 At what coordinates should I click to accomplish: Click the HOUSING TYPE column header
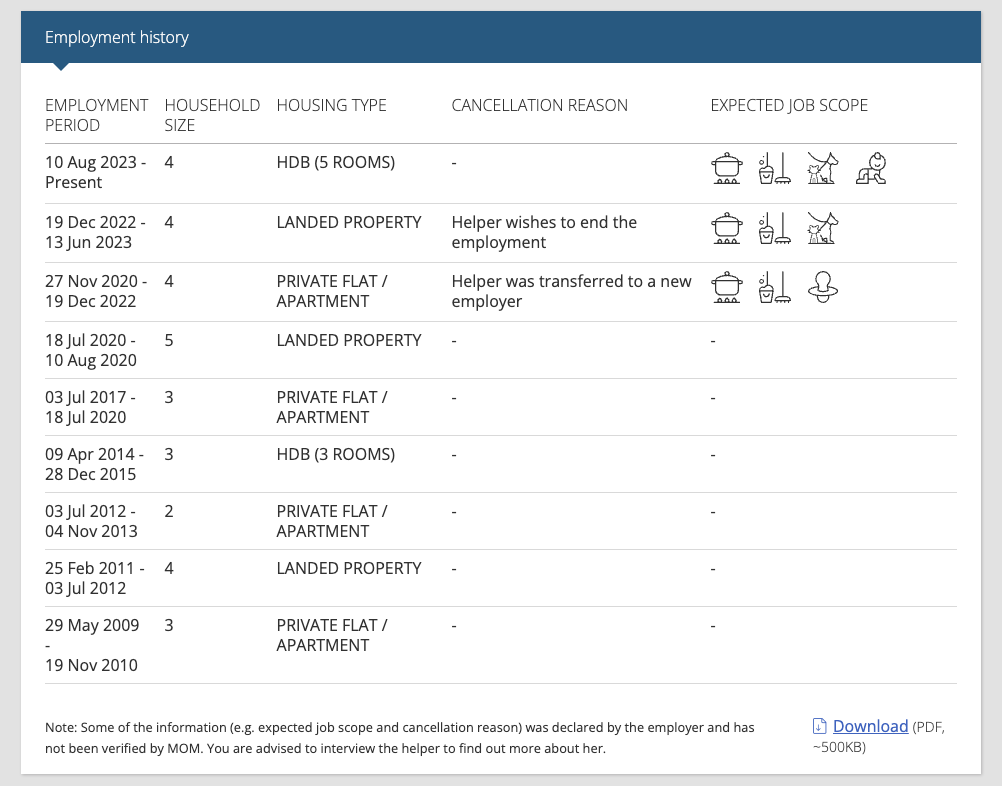[x=332, y=105]
